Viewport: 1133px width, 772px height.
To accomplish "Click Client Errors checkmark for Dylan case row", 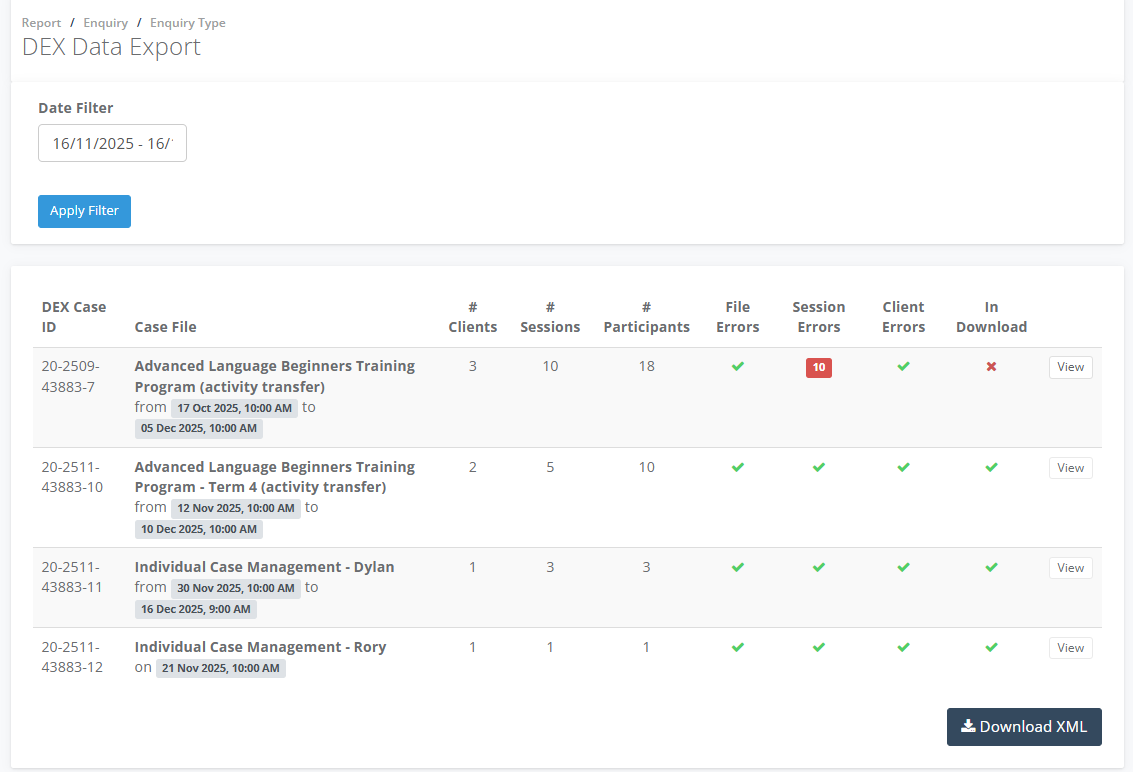I will 903,567.
